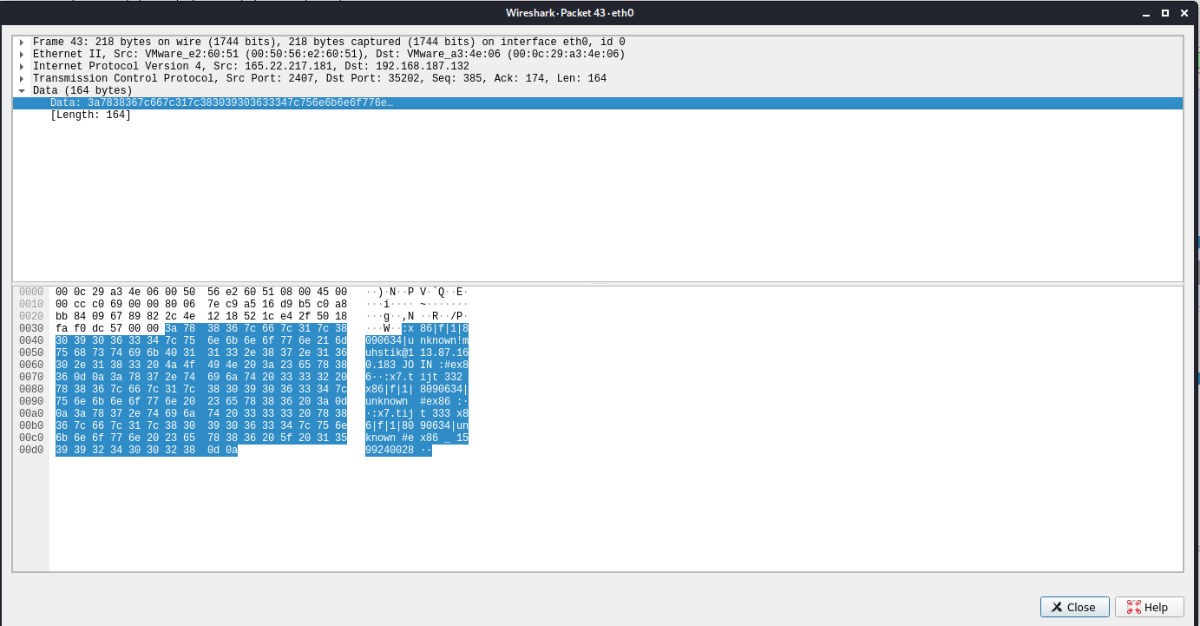1200x626 pixels.
Task: Click hex offset 00b0 row label
Action: 31,426
